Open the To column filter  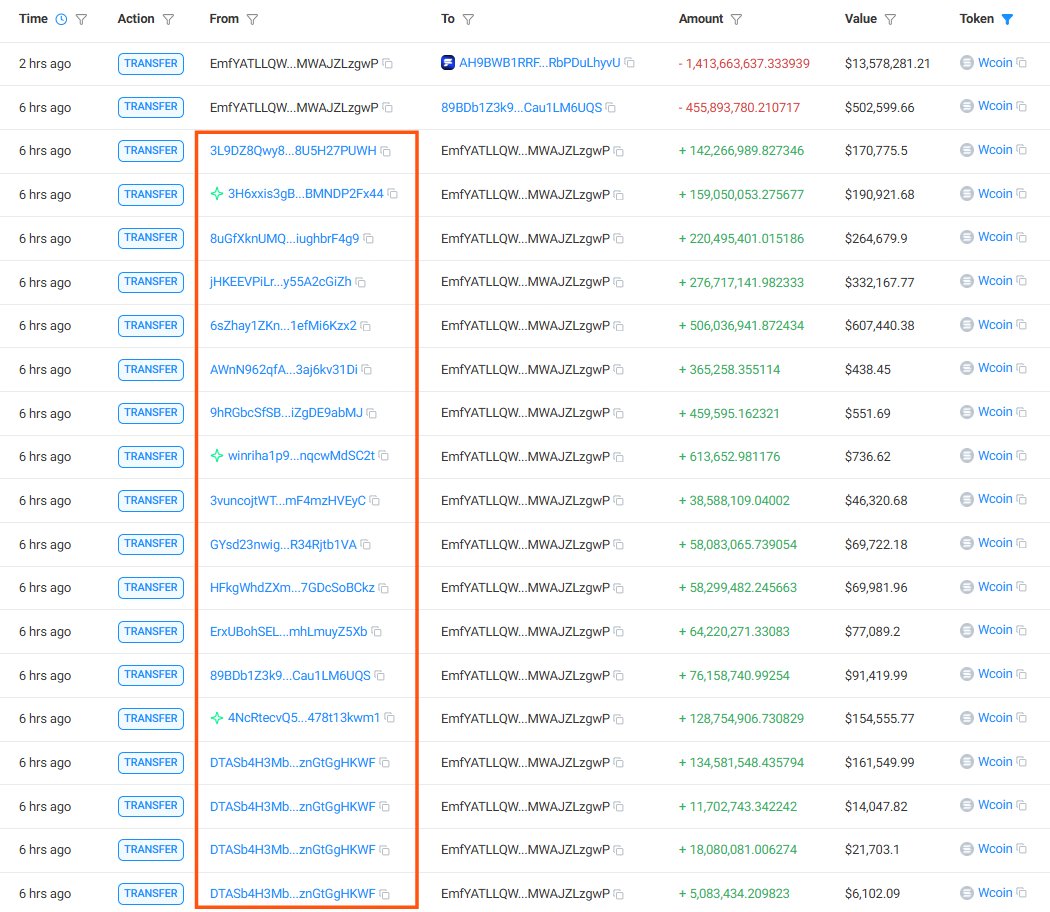point(469,20)
